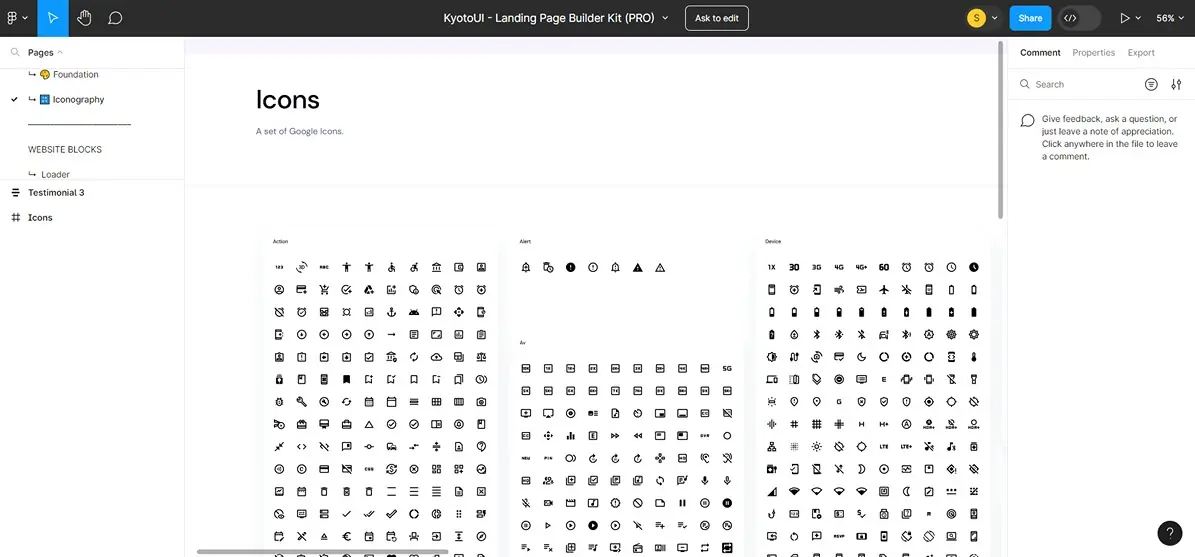The width and height of the screenshot is (1195, 557).
Task: Click the blue Share button
Action: pos(1030,18)
